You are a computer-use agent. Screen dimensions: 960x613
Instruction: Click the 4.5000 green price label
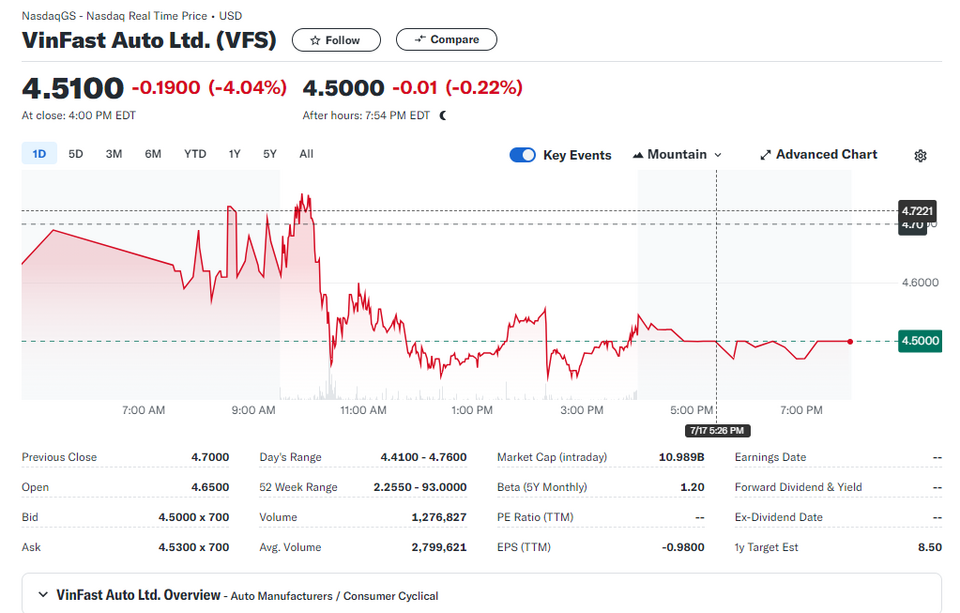[x=920, y=341]
